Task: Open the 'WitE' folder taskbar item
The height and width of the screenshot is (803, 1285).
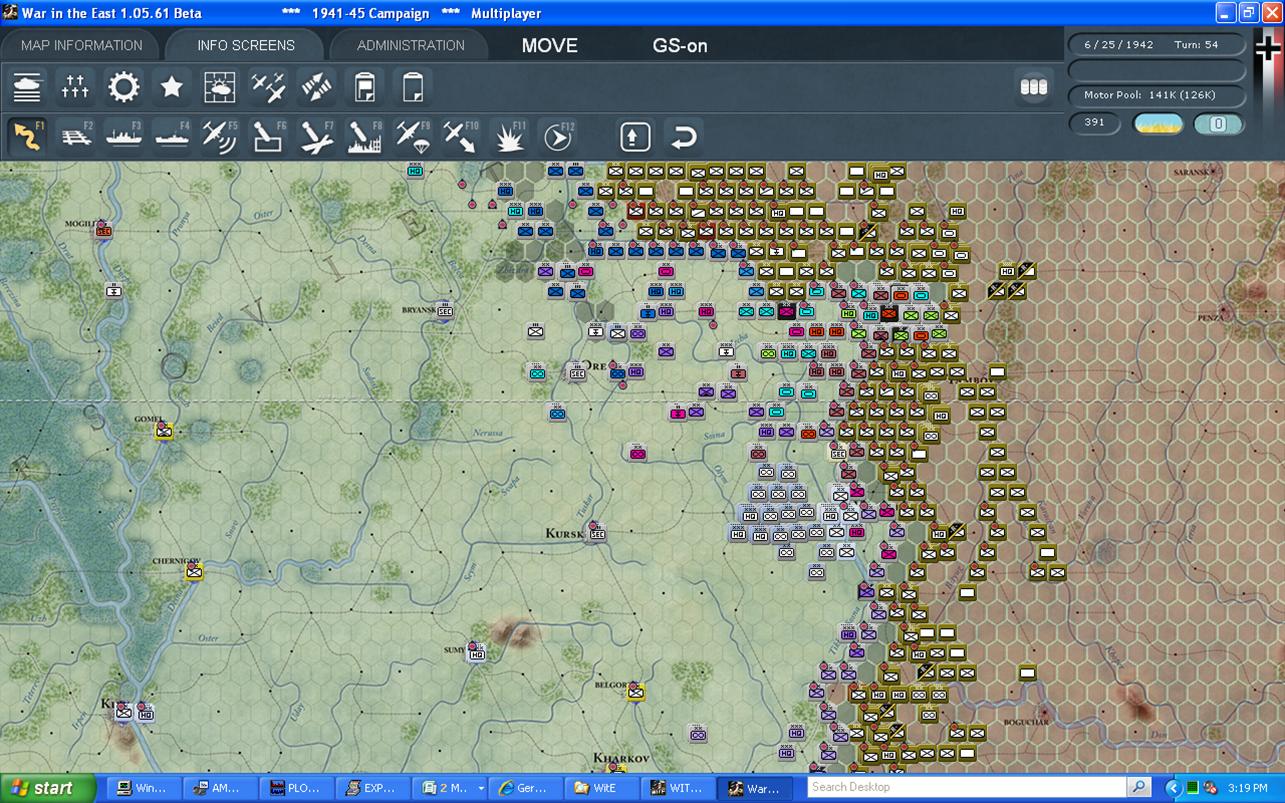Action: pyautogui.click(x=600, y=788)
